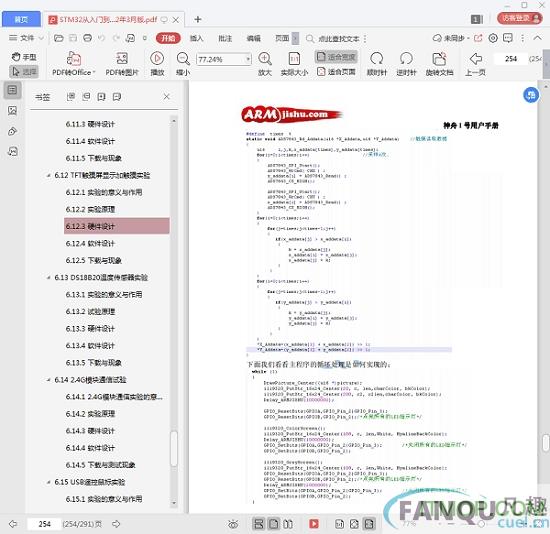Click the print icon in quick toolbar
The image size is (550, 534).
pos(87,38)
